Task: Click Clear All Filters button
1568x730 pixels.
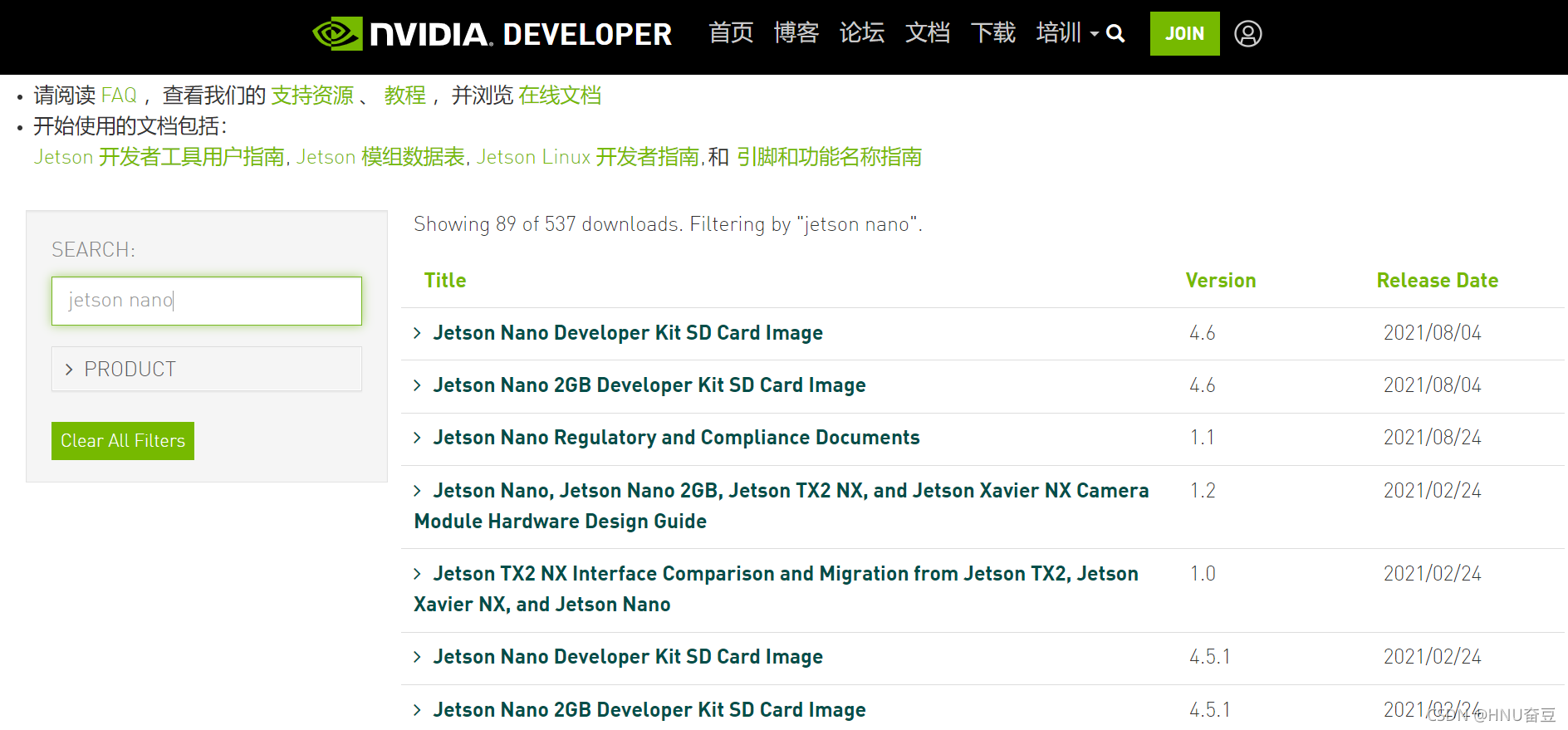Action: click(123, 441)
